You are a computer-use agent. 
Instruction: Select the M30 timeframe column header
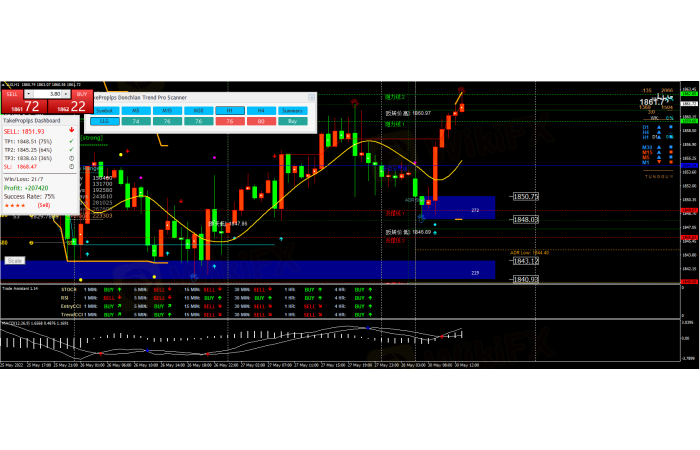tap(198, 110)
